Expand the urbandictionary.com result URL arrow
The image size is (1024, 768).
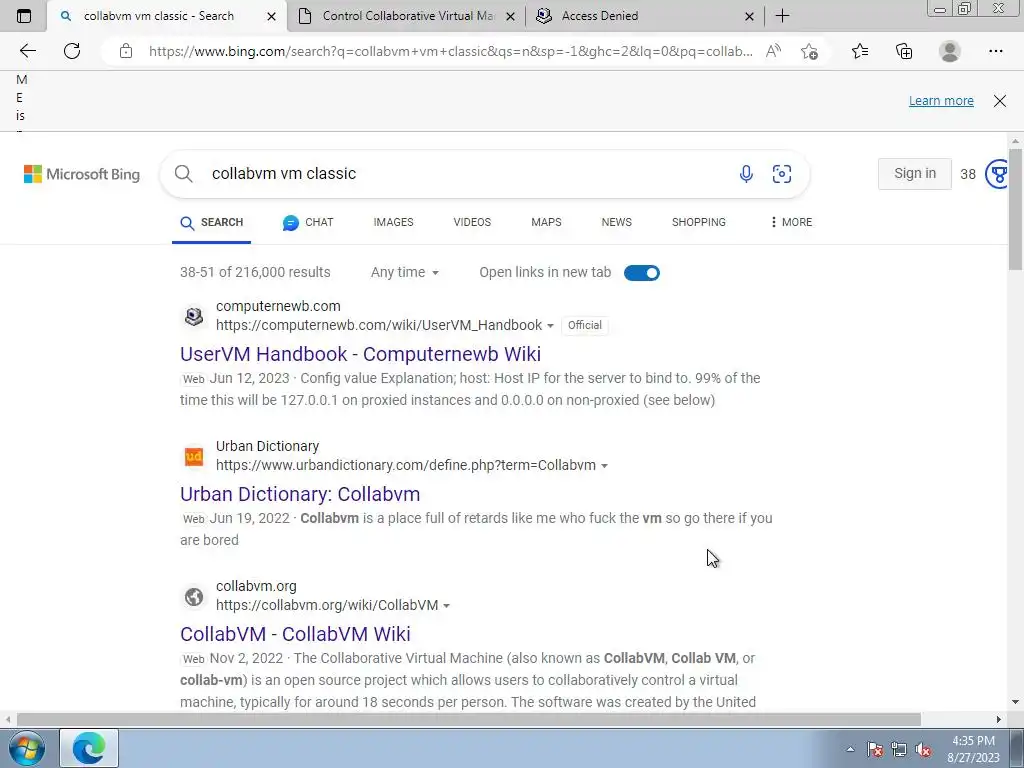[604, 466]
